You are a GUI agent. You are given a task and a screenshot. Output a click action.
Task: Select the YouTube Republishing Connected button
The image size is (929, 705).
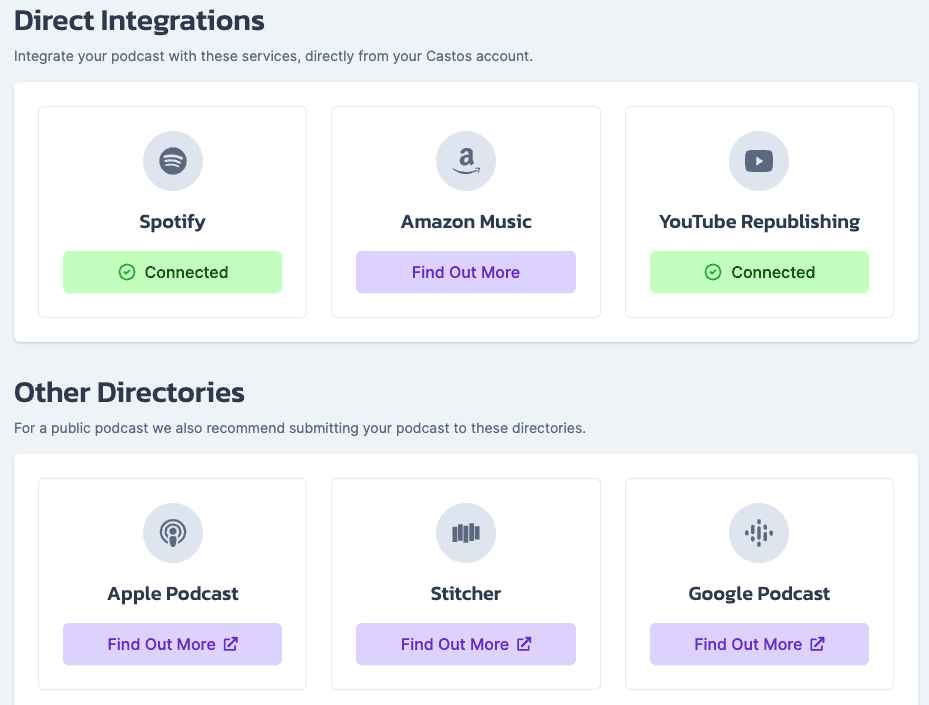[x=759, y=272]
